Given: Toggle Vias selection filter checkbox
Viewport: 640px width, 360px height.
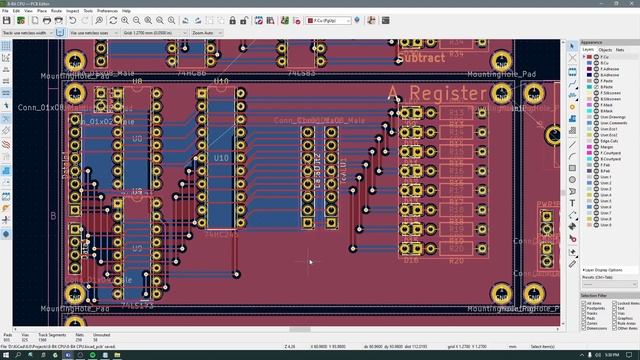Looking at the screenshot, I should pos(614,313).
